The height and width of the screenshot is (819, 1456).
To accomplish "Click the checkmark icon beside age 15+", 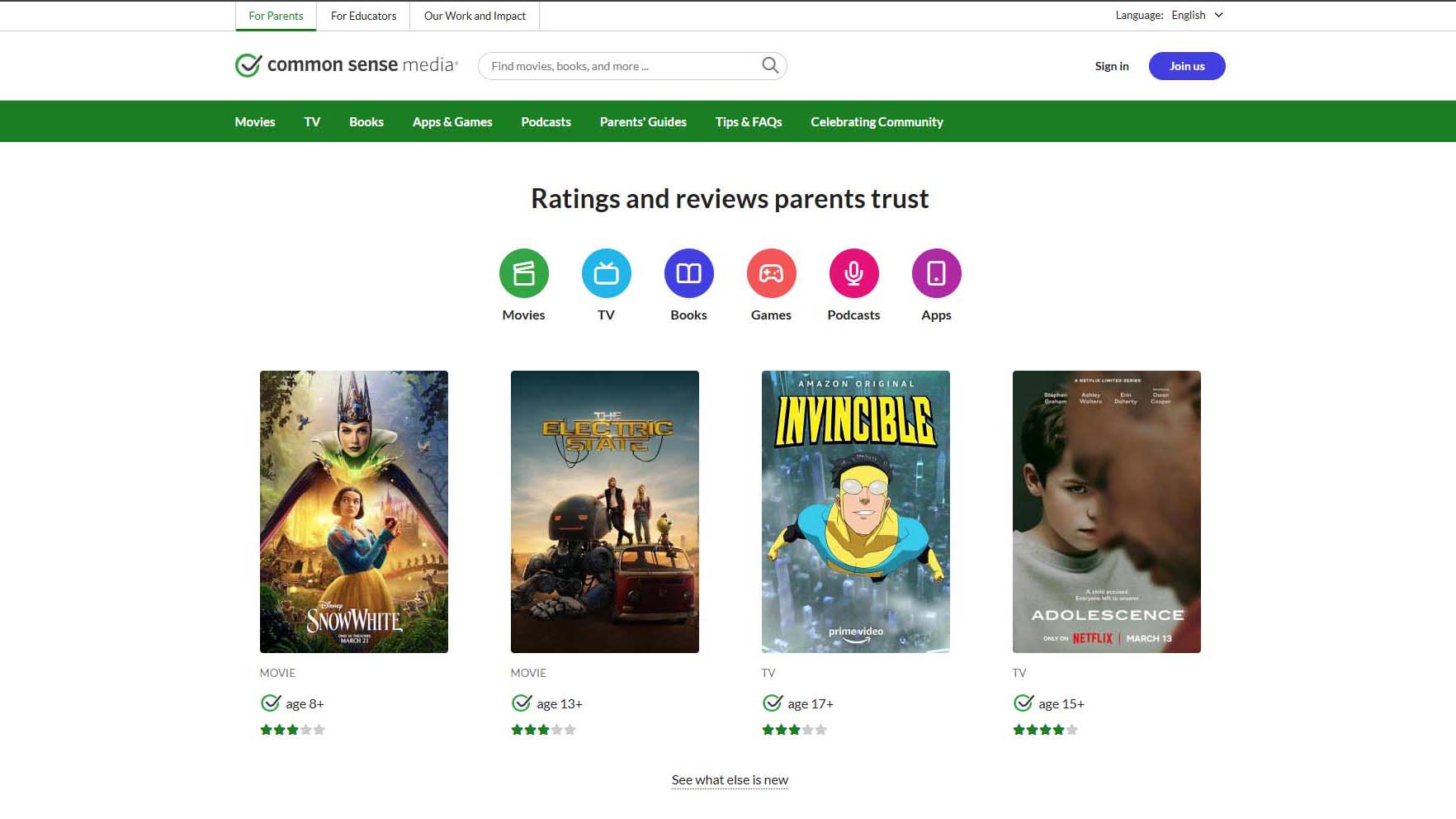I will coord(1023,703).
